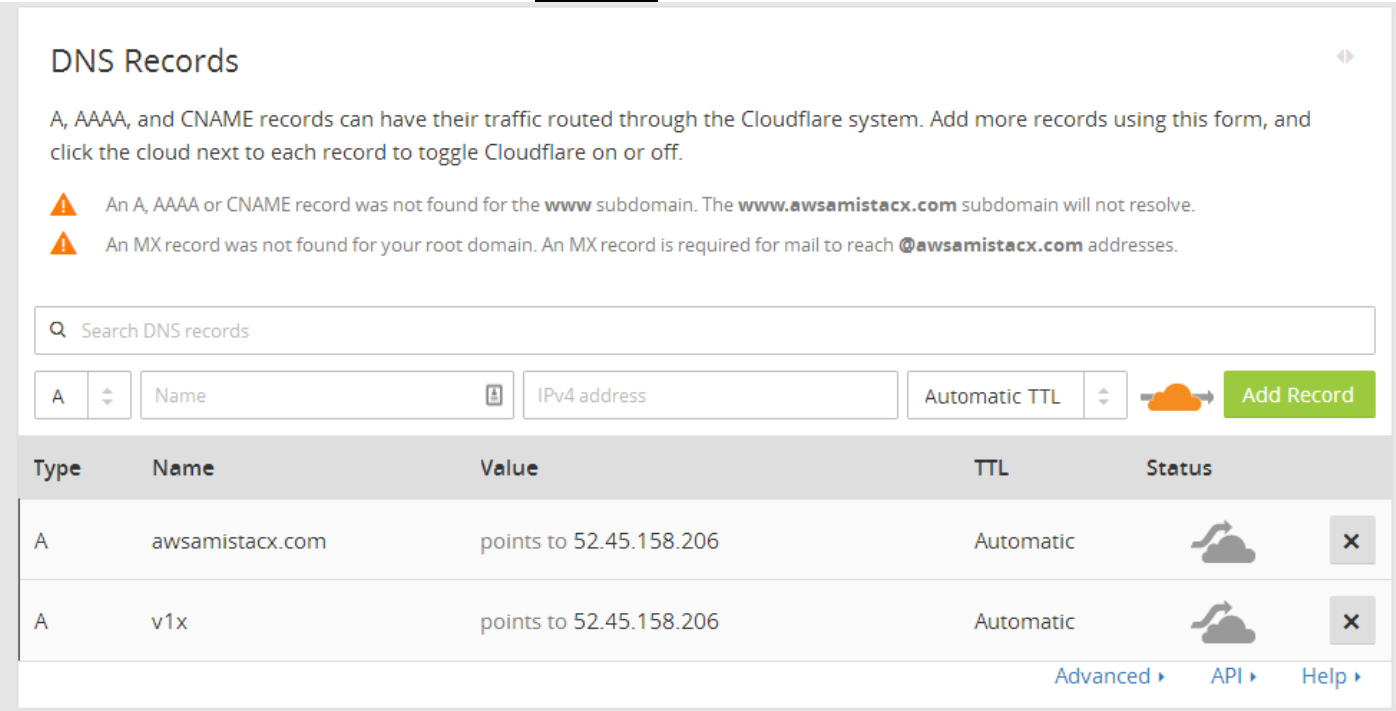Toggle Cloudflare proxy cloud for awsamistacx.com record
Image resolution: width=1396 pixels, height=711 pixels.
click(1222, 541)
